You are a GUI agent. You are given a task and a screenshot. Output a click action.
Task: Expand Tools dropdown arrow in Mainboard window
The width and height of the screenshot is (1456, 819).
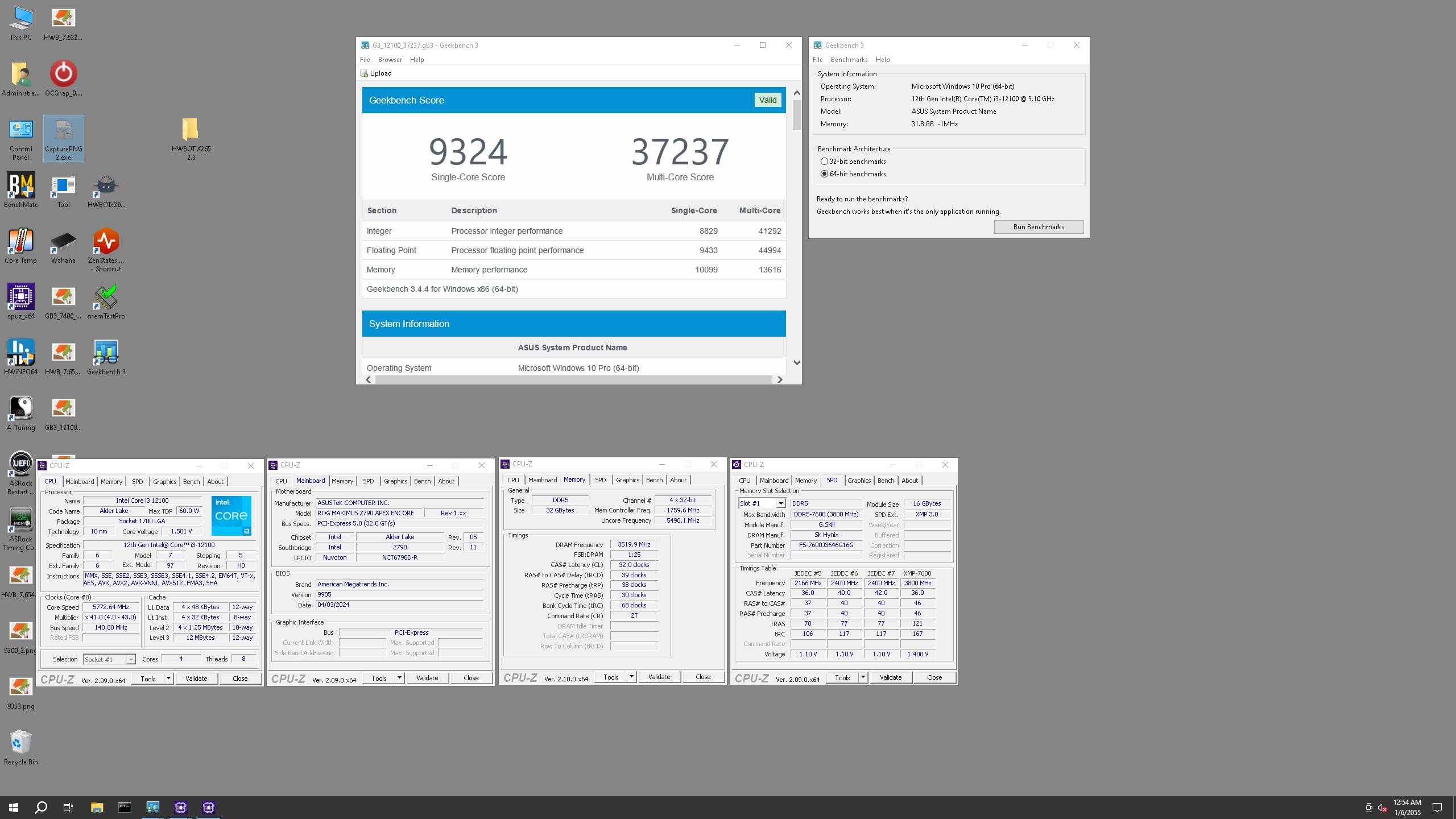coord(399,678)
